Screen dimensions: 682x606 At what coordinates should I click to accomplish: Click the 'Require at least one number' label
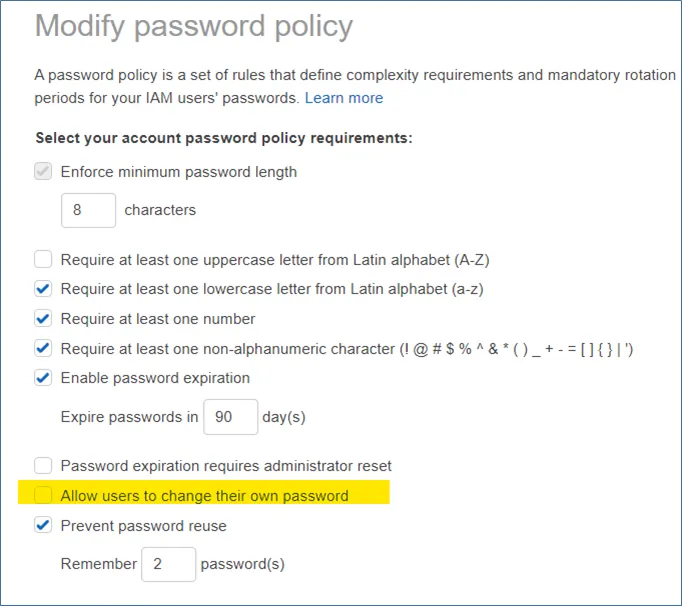tap(158, 319)
